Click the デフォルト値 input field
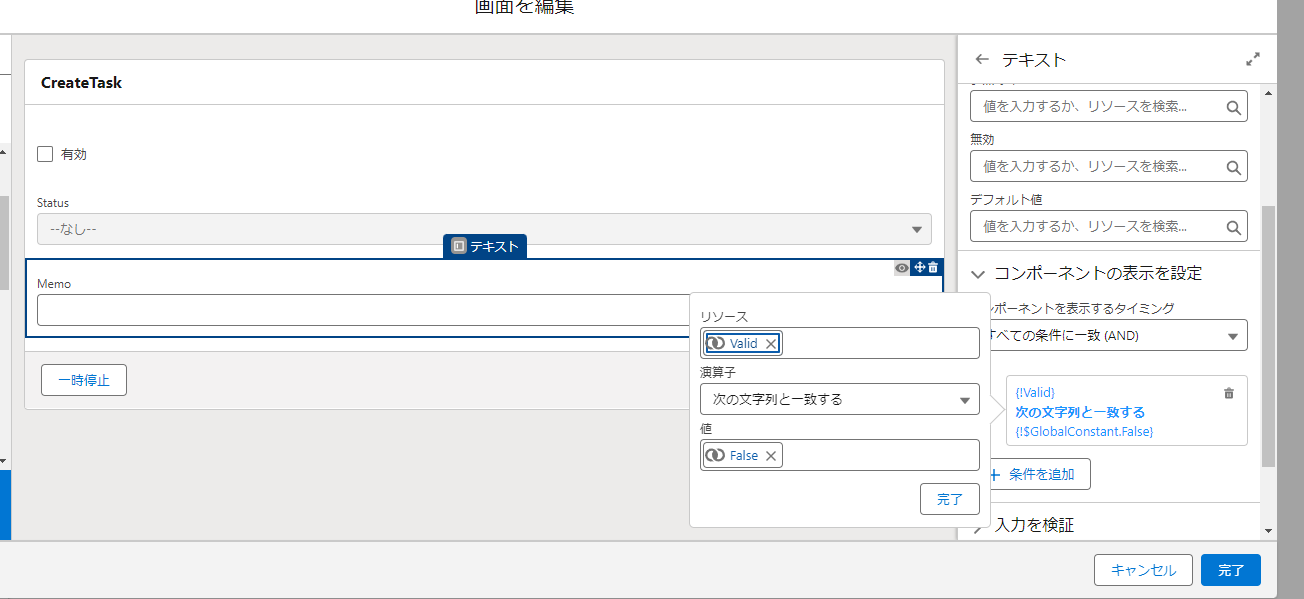Viewport: 1304px width, 599px height. pos(1109,226)
